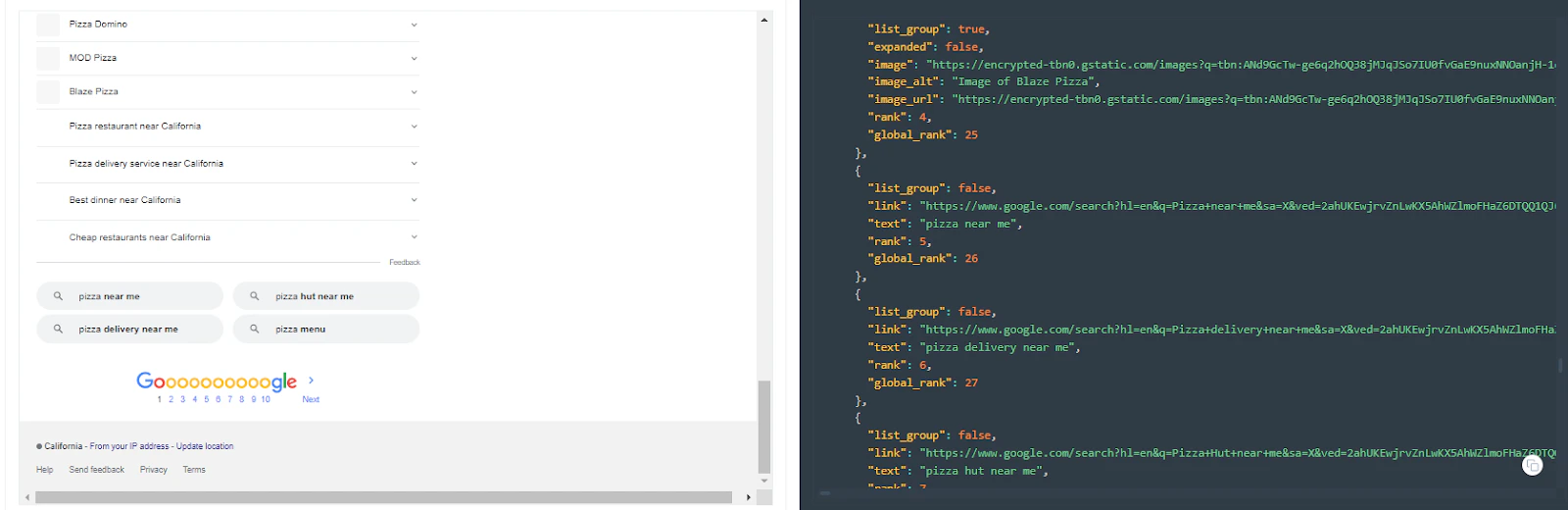Go to results page 3
This screenshot has width=1568, height=510.
tap(182, 399)
